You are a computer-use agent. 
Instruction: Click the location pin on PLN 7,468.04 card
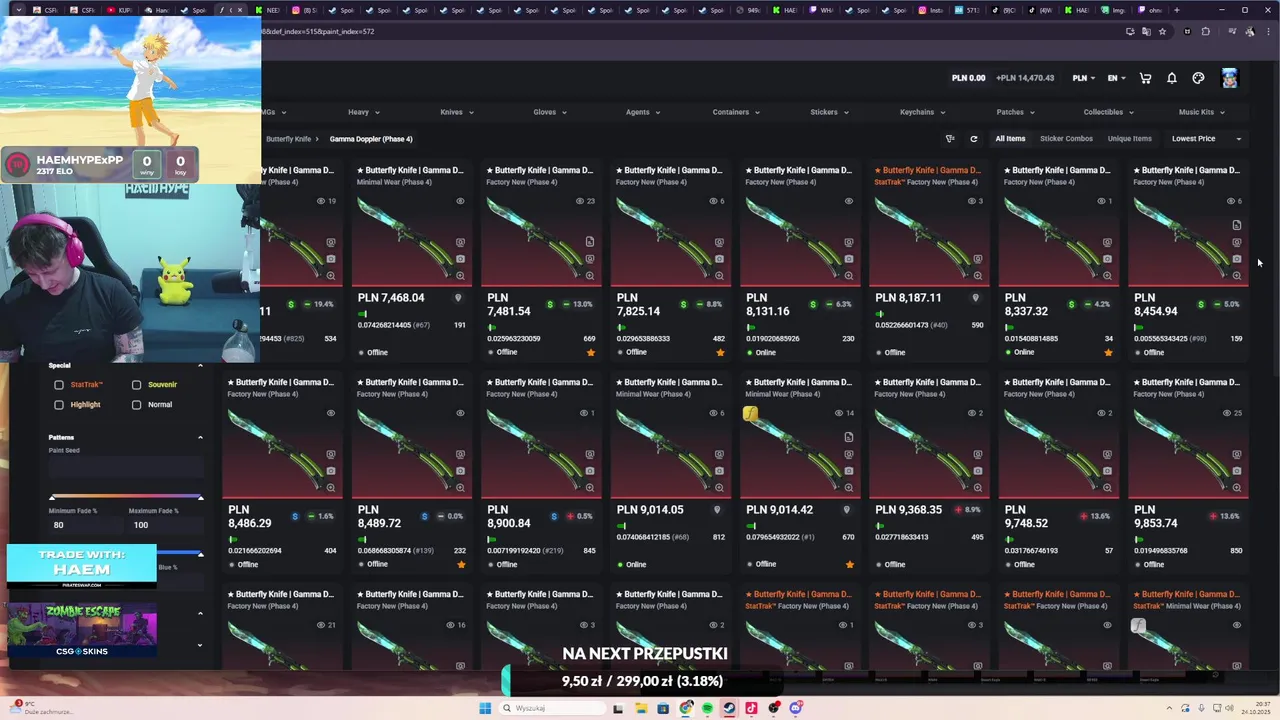tap(458, 297)
